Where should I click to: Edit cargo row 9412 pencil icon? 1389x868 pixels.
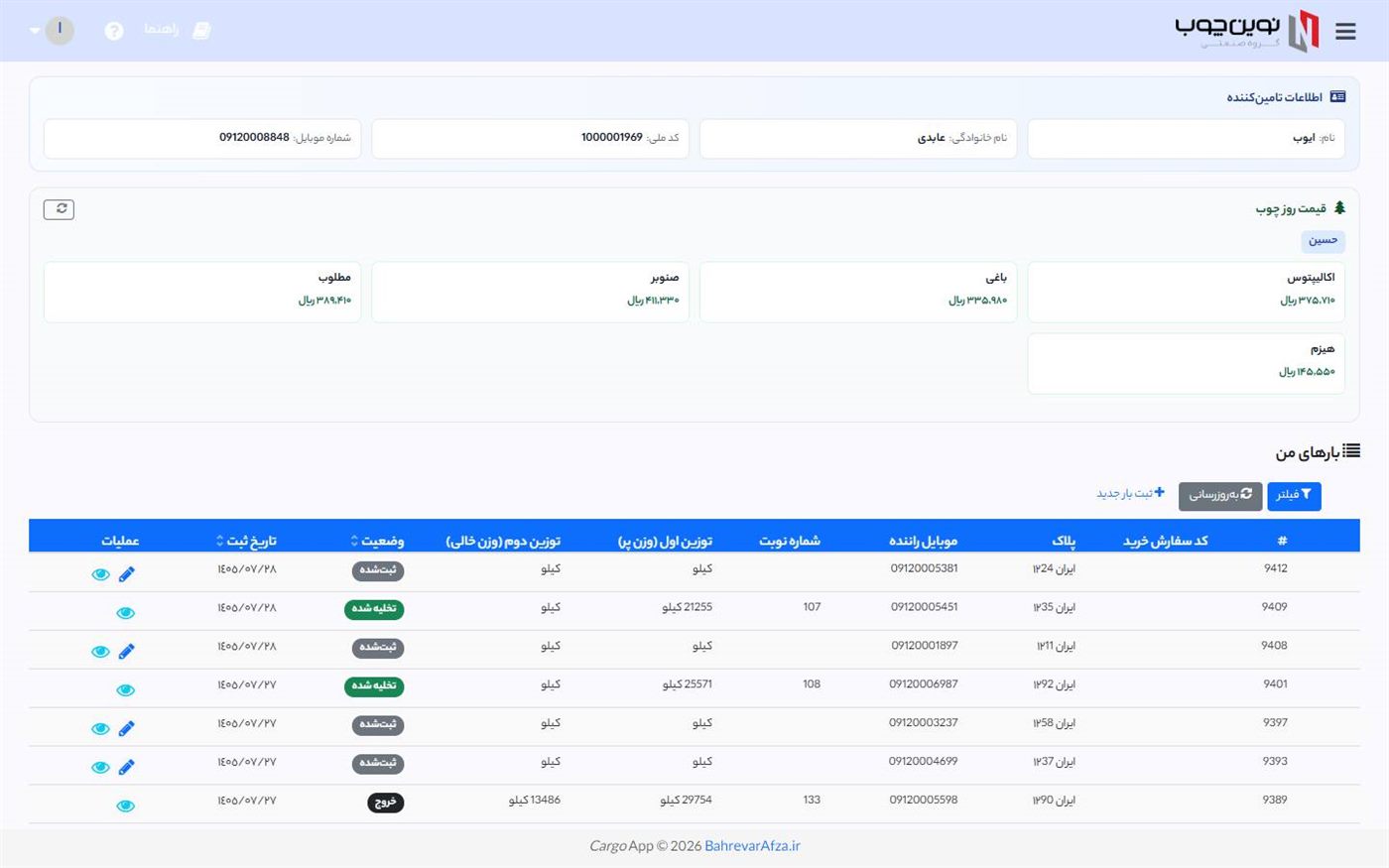click(126, 574)
